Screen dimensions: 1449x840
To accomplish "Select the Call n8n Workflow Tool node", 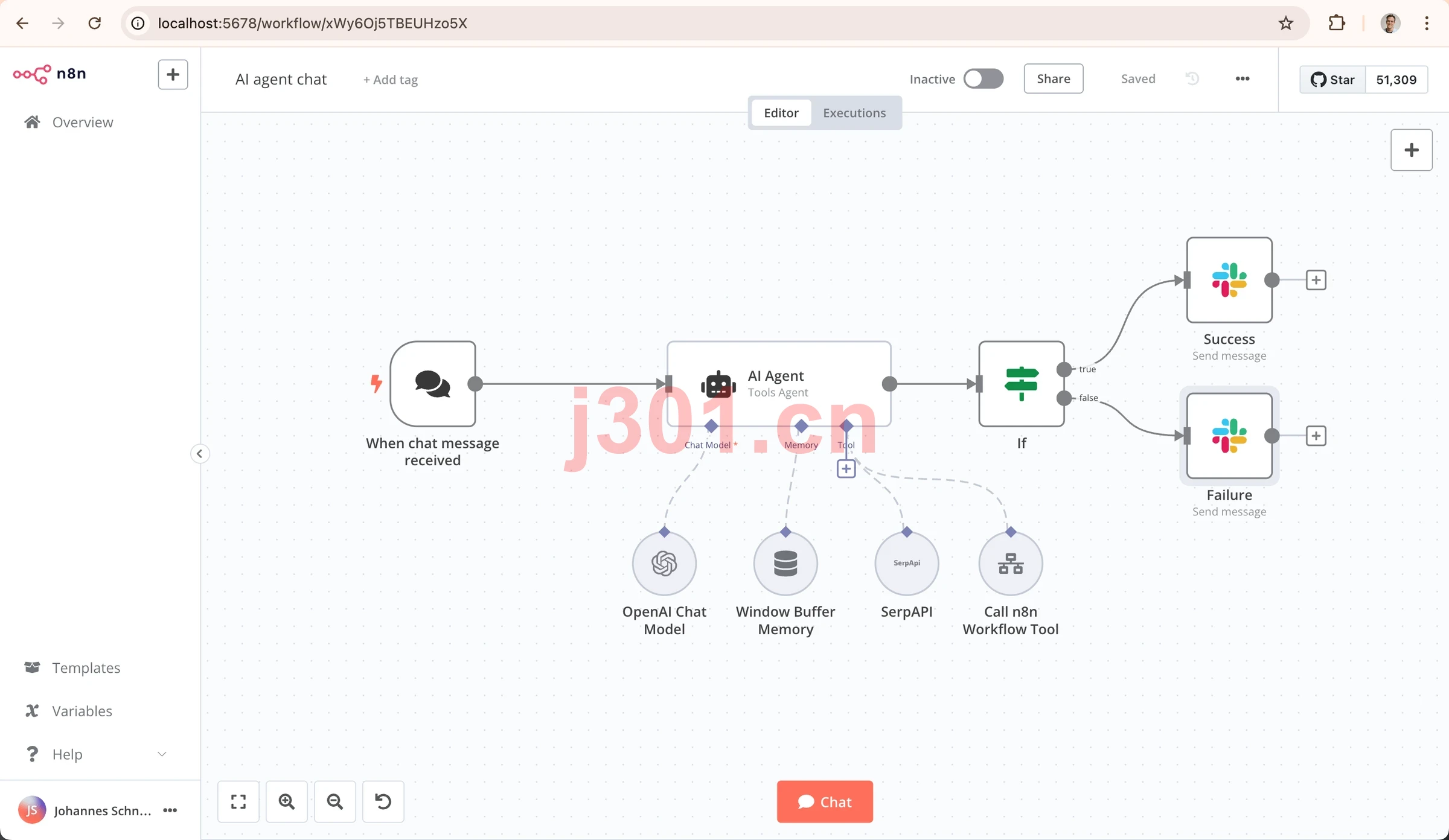I will click(1010, 564).
